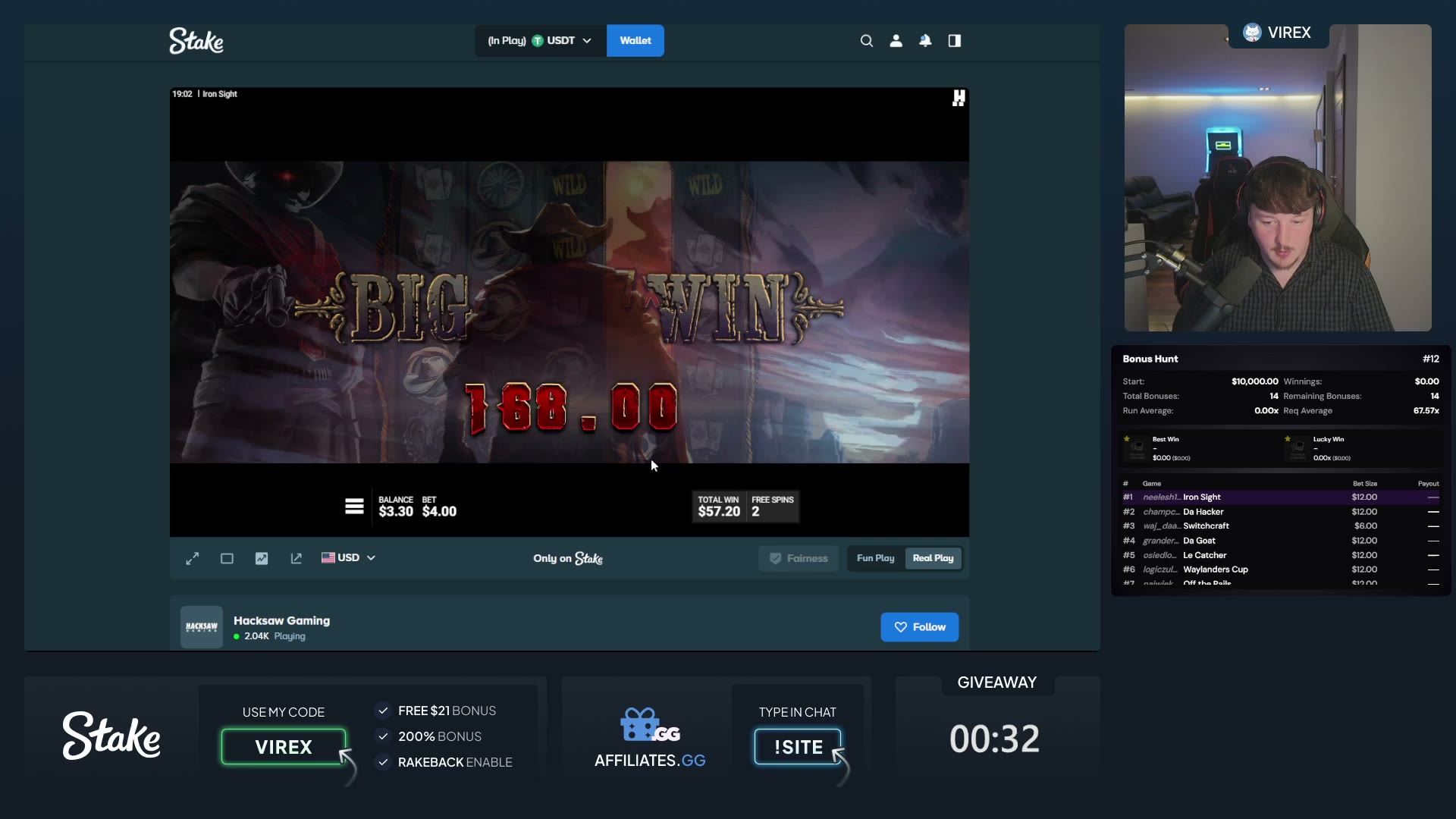This screenshot has width=1456, height=819.
Task: Click the $4.00 bet value
Action: coord(439,512)
